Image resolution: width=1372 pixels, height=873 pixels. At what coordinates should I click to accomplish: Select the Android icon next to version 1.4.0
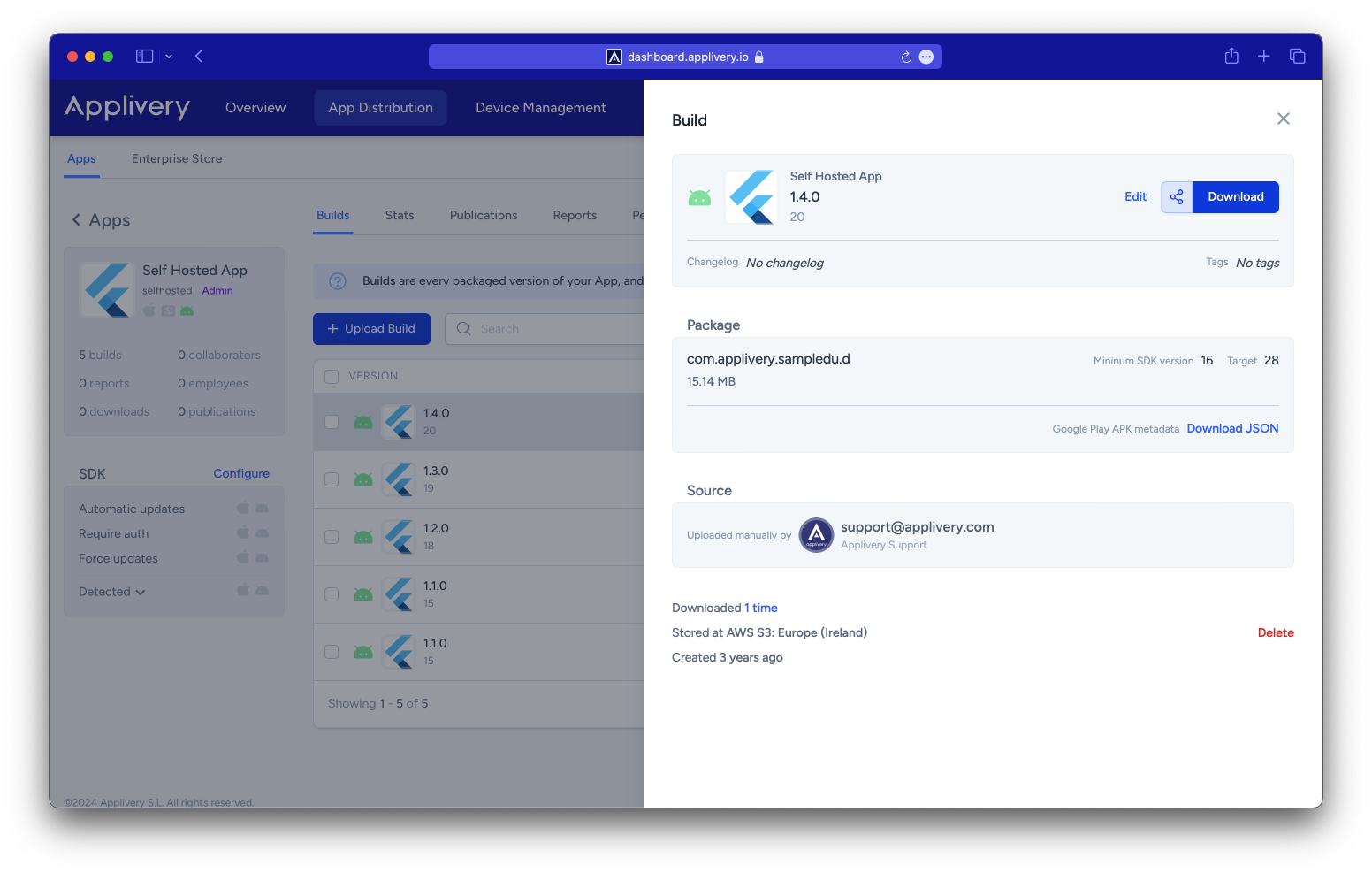pyautogui.click(x=362, y=422)
